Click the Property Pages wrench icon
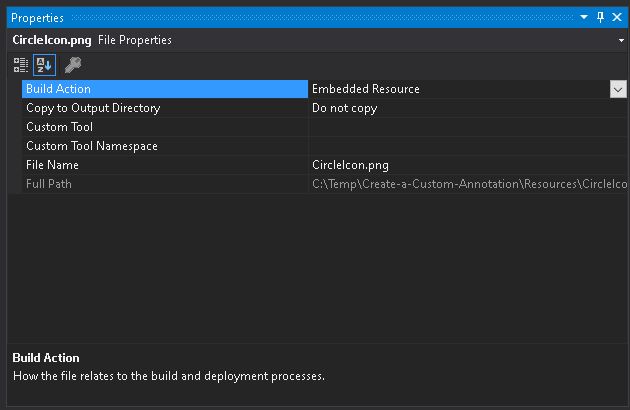The height and width of the screenshot is (410, 630). pos(72,65)
